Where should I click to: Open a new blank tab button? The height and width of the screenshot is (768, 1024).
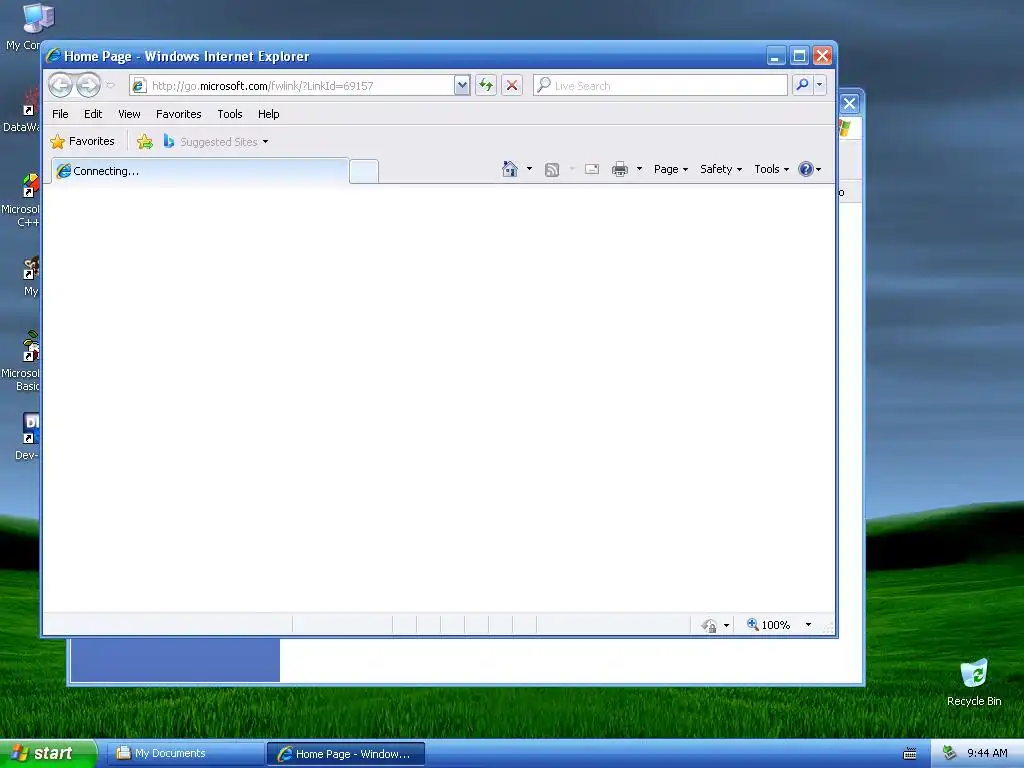click(x=364, y=172)
